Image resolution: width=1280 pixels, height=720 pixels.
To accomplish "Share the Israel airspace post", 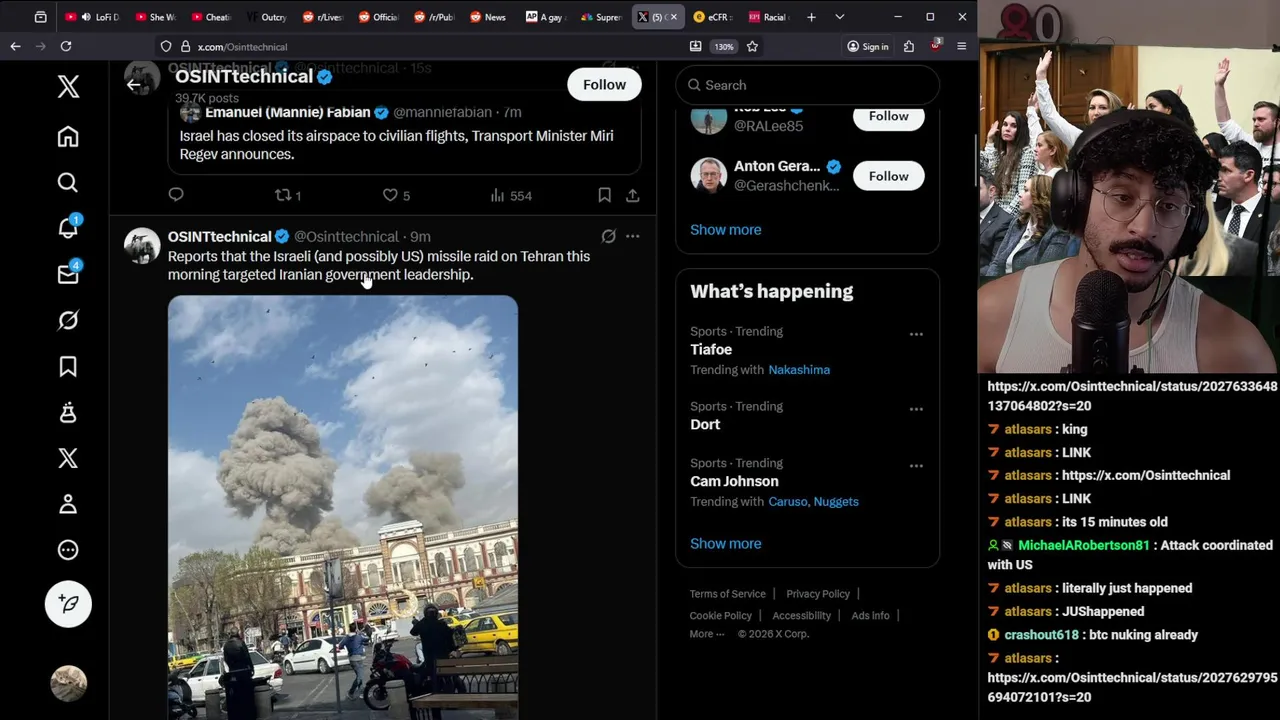I will pyautogui.click(x=632, y=195).
